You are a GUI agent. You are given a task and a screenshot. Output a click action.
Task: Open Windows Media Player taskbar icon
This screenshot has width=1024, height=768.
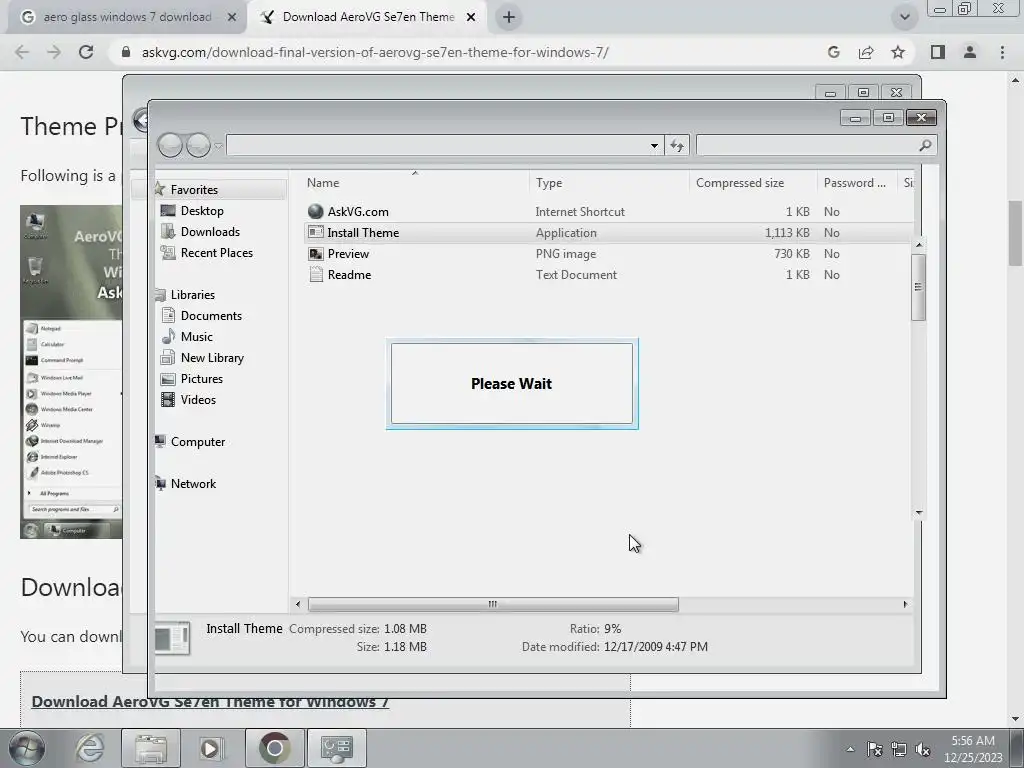(x=211, y=748)
